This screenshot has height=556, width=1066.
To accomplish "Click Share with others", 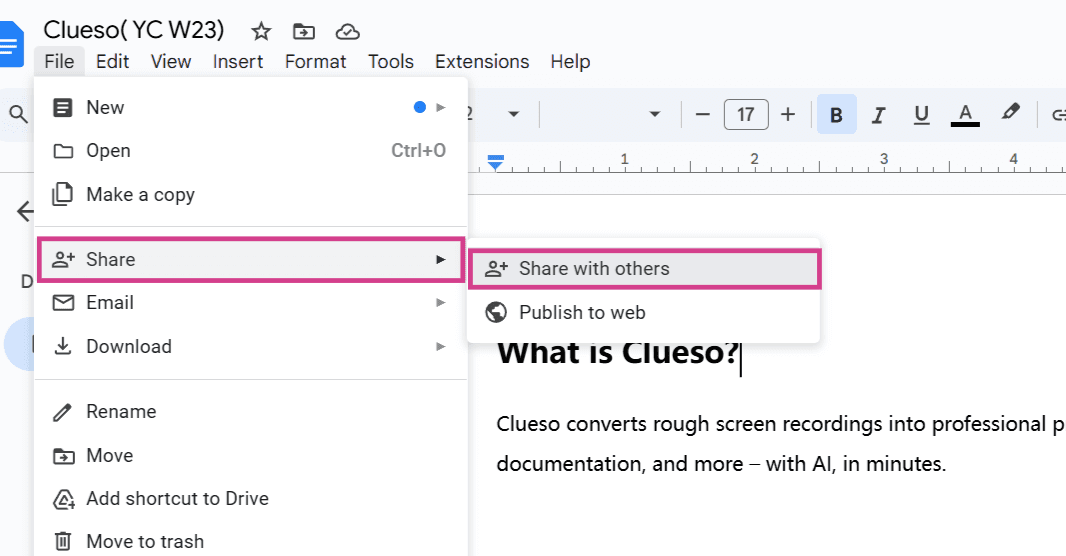I will tap(644, 268).
